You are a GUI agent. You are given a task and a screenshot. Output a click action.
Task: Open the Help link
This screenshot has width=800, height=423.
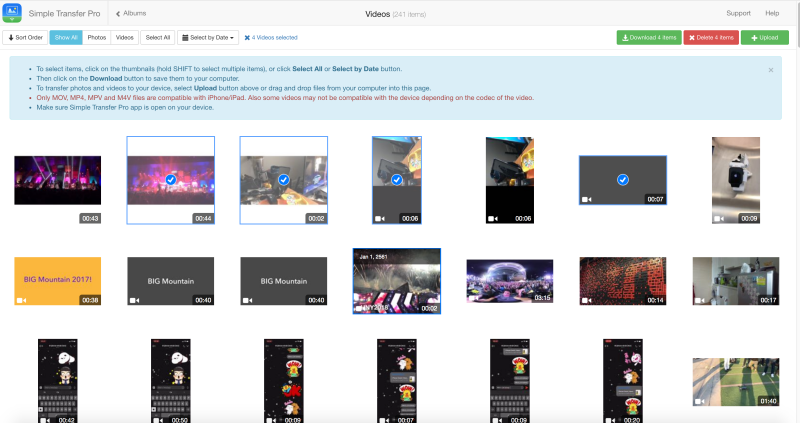pos(772,14)
